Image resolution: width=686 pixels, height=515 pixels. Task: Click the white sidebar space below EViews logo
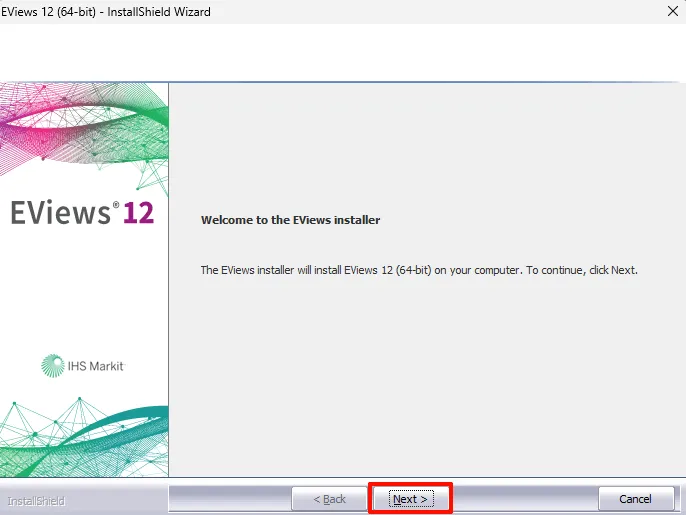[83, 289]
